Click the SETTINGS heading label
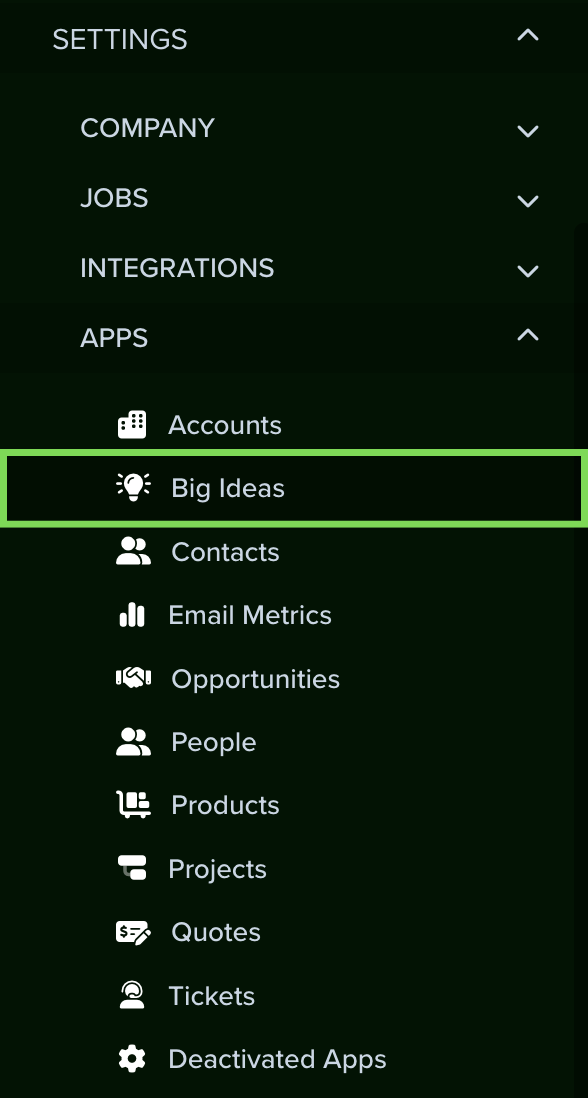This screenshot has width=588, height=1098. coord(120,40)
